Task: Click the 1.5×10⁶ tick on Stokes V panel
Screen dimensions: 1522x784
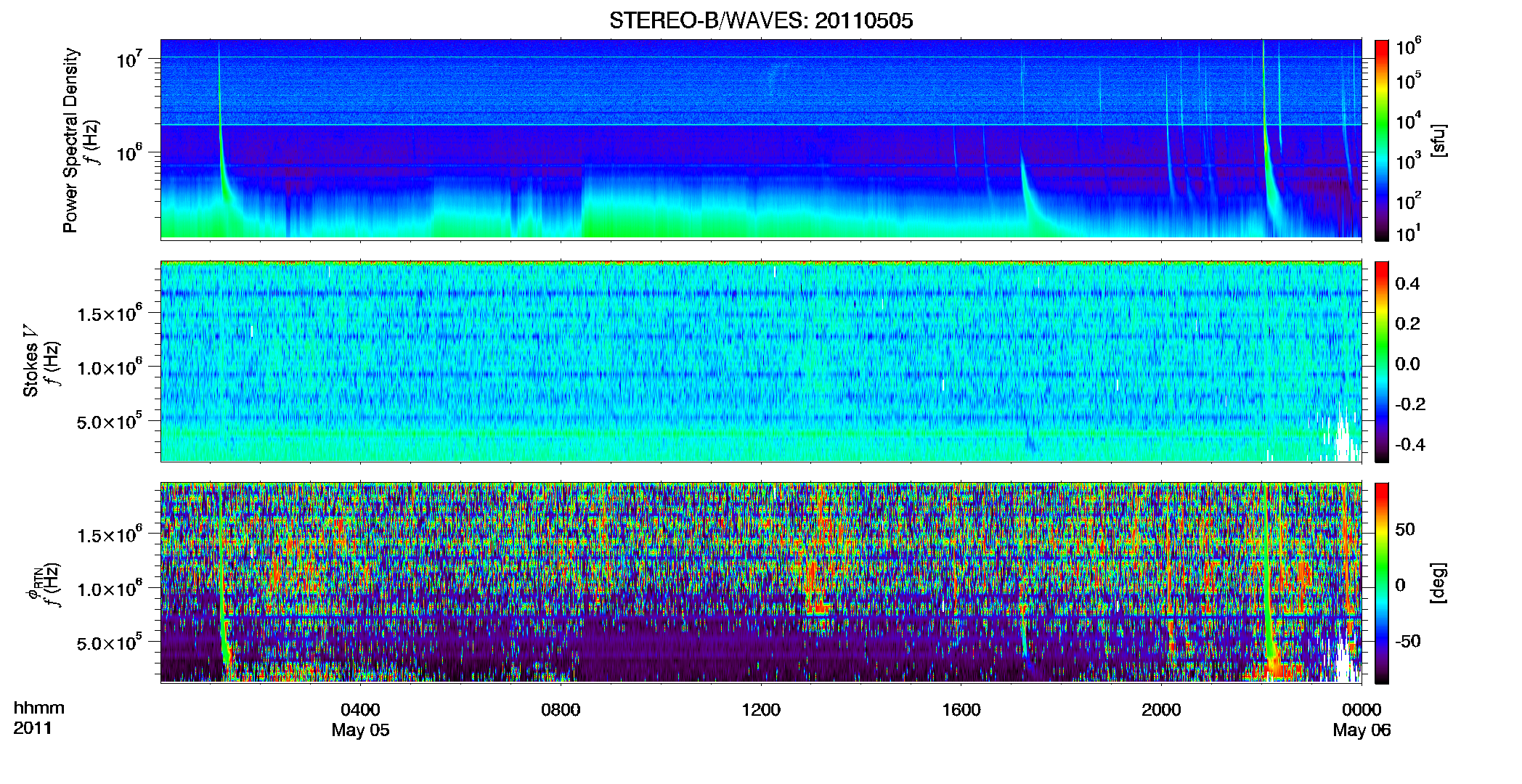Action: [x=110, y=314]
